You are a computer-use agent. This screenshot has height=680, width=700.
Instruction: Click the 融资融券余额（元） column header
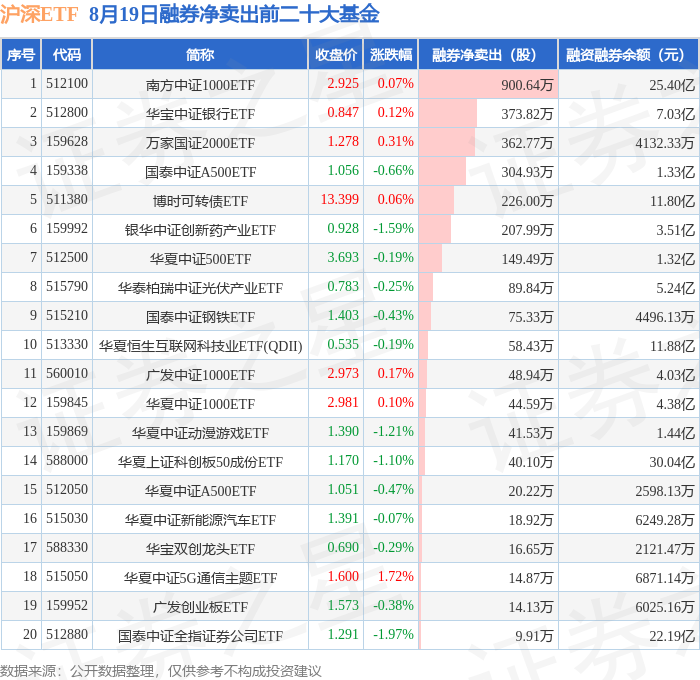click(629, 54)
